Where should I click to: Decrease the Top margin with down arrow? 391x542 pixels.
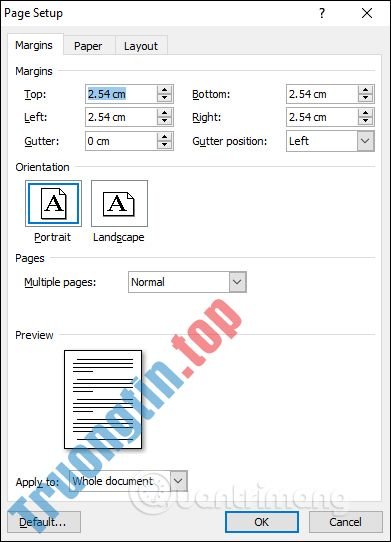point(165,98)
